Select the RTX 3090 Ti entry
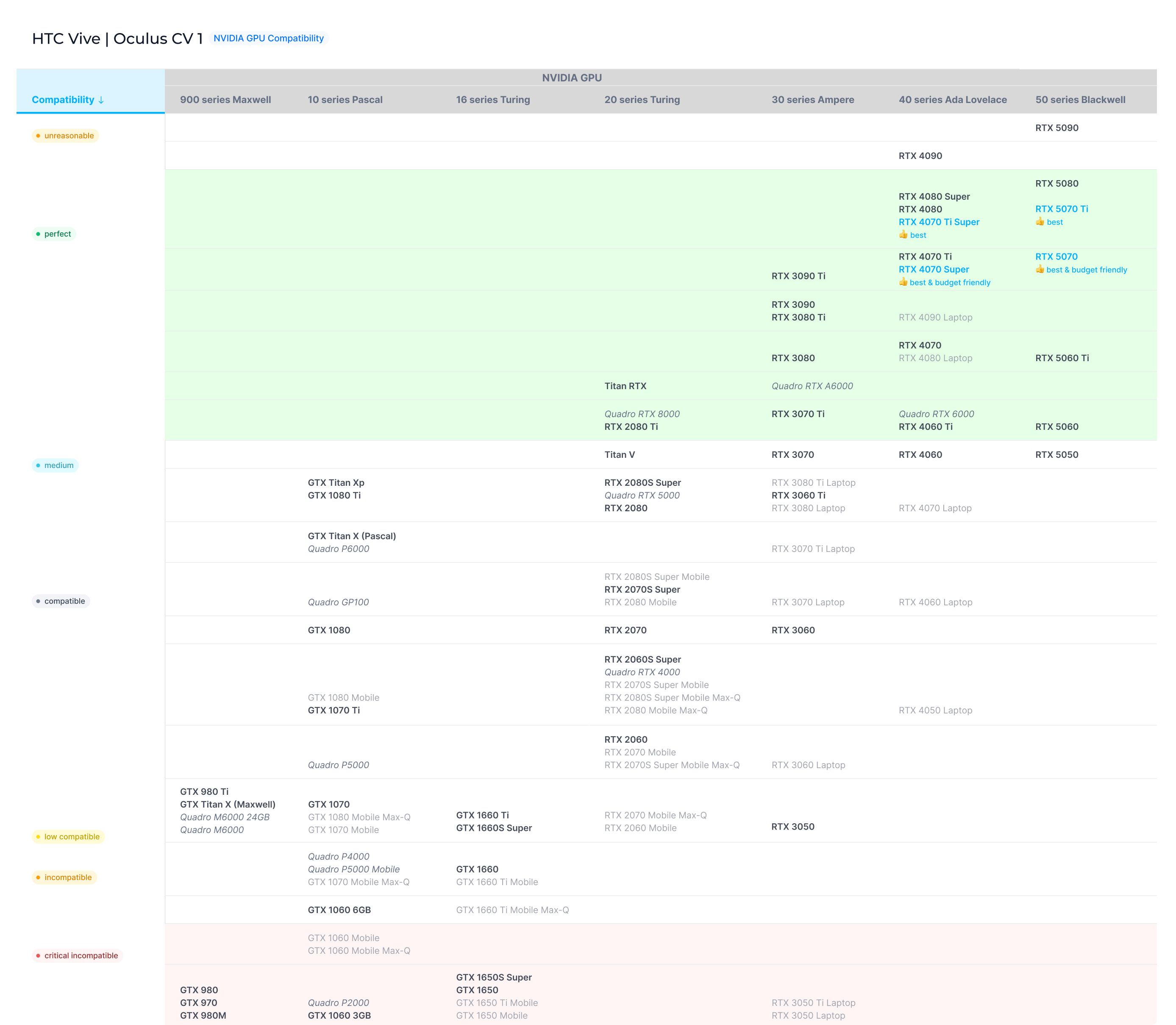Image resolution: width=1176 pixels, height=1025 pixels. [x=798, y=276]
